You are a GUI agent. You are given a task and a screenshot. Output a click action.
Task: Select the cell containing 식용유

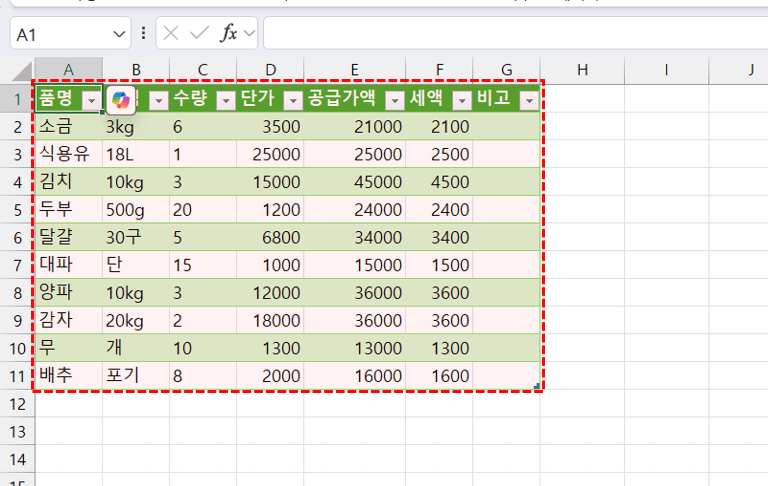(68, 154)
